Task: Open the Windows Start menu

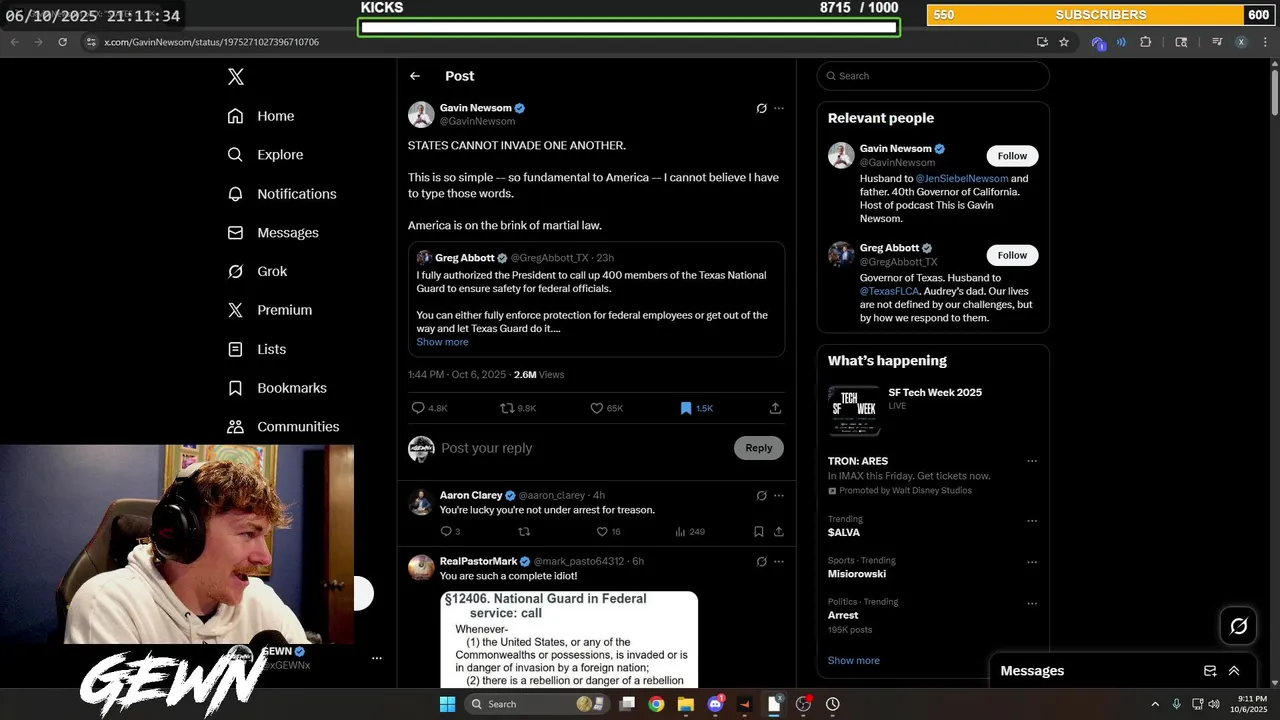Action: pos(447,704)
